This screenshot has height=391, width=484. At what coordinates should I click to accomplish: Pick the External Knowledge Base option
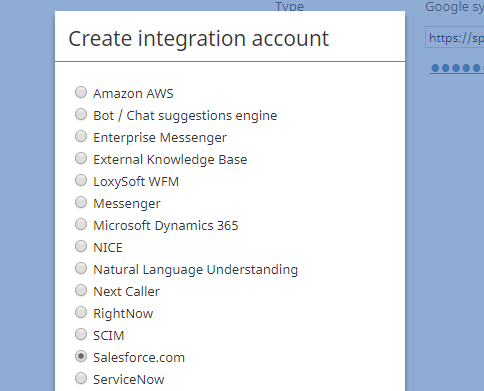(81, 158)
